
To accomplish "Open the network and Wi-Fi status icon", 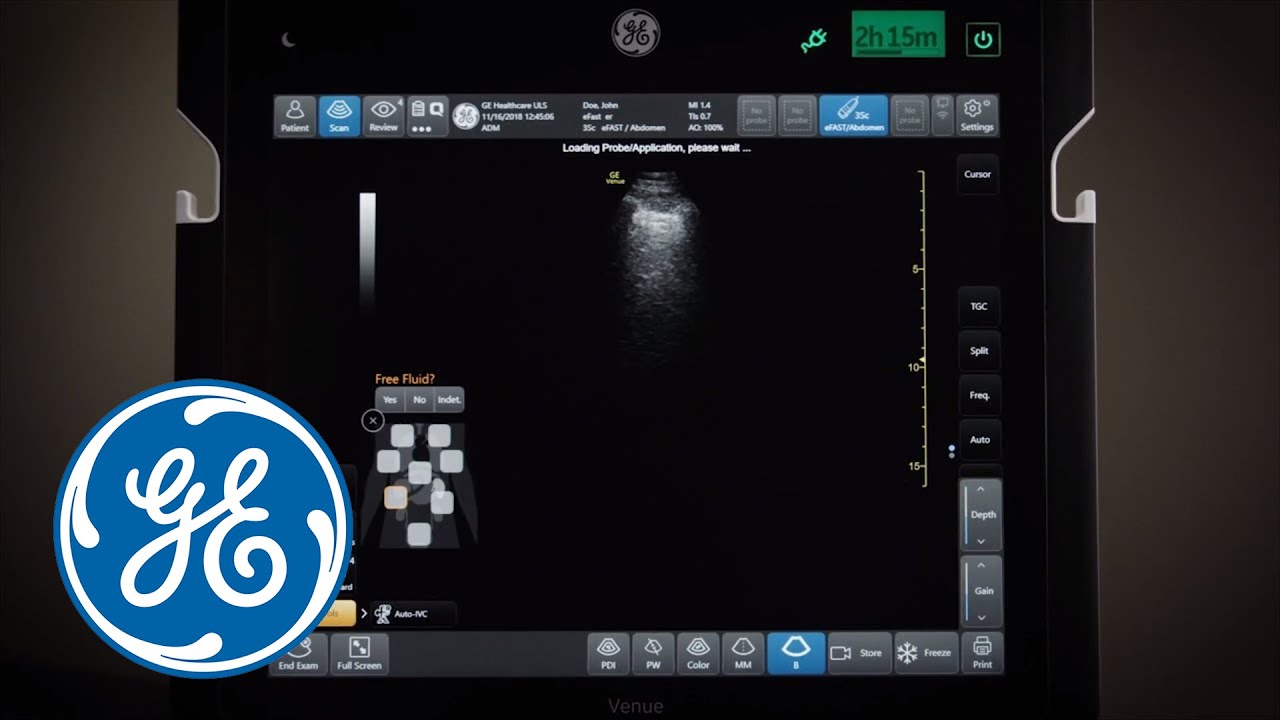I will click(x=942, y=115).
